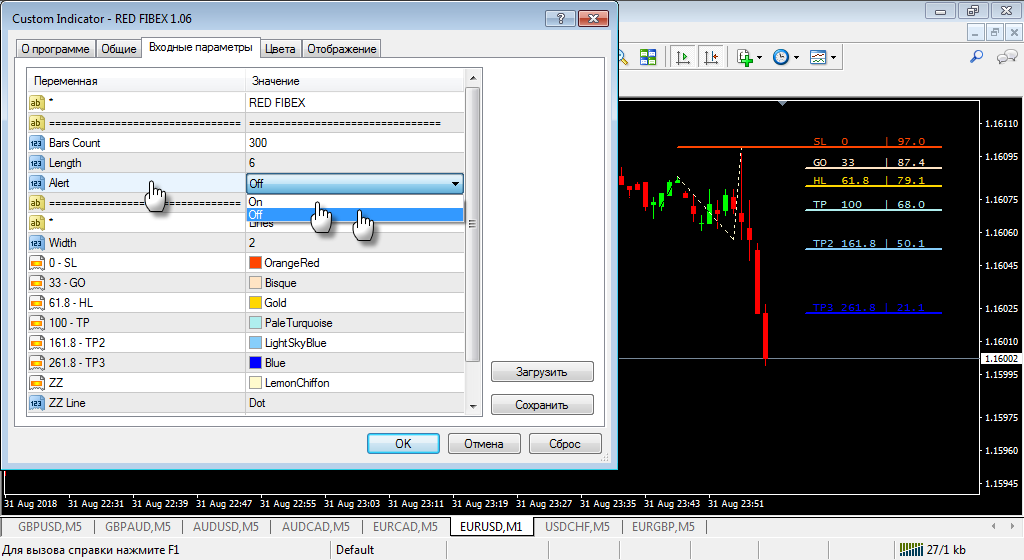Tile chart windows using the toolbar grid icon
Image resolution: width=1024 pixels, height=560 pixels.
[648, 57]
